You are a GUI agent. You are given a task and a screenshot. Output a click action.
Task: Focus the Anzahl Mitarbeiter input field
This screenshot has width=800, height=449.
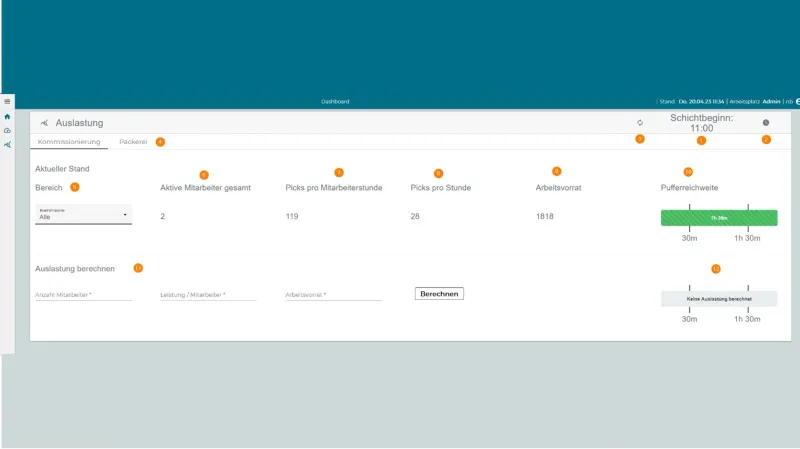83,294
